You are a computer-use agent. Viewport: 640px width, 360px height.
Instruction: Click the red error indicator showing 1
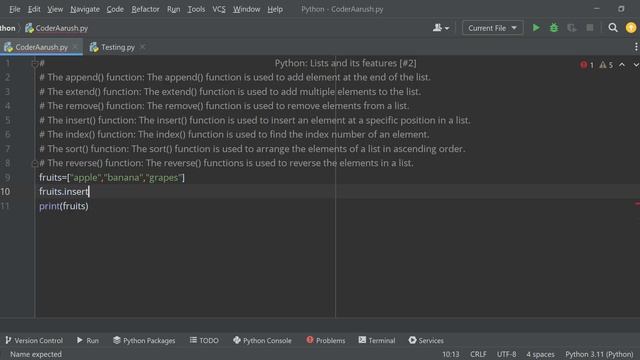coord(587,65)
